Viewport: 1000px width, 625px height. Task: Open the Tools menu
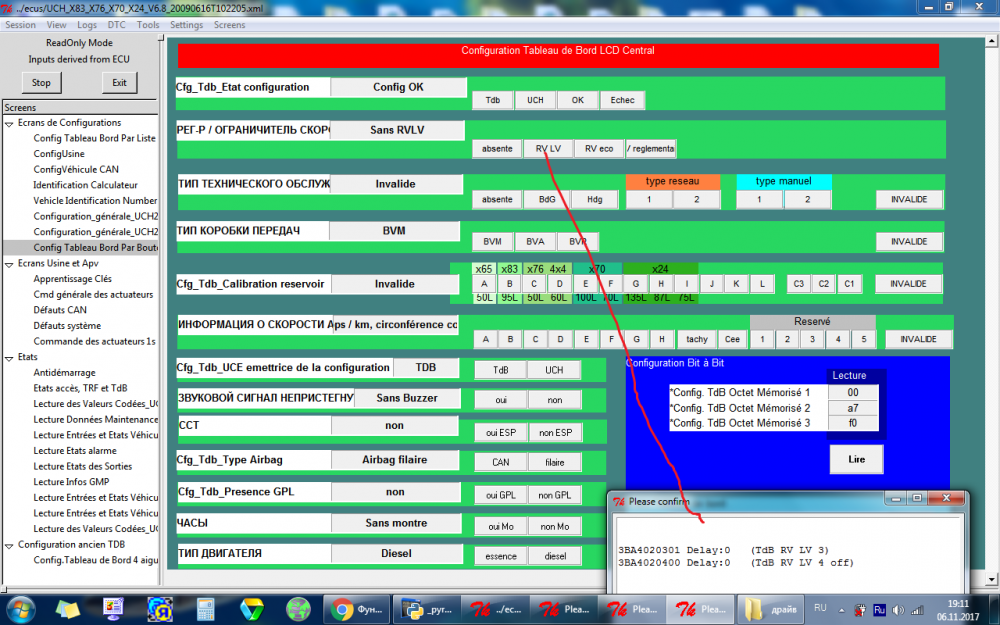[x=148, y=25]
